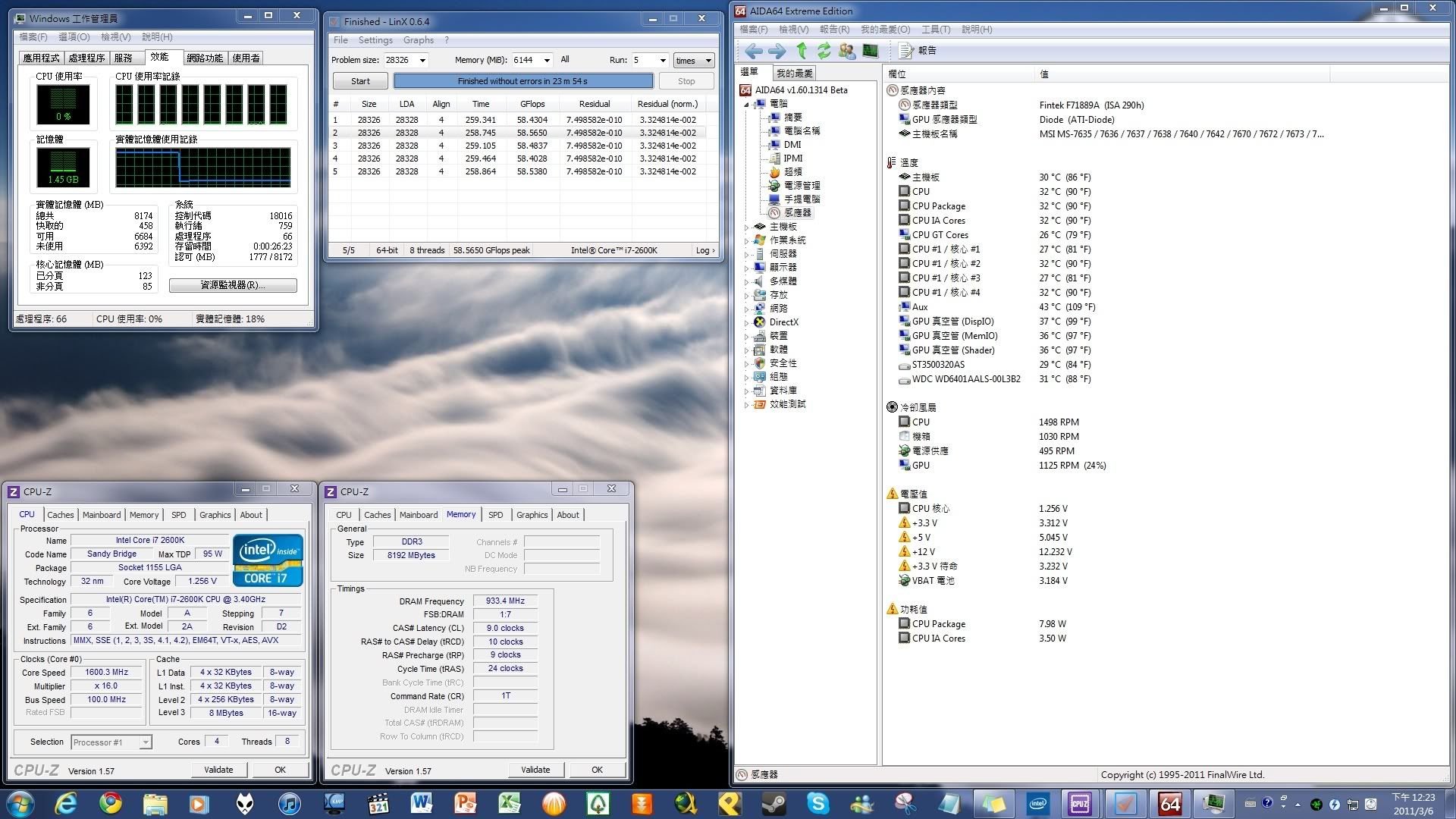This screenshot has height=819, width=1456.
Task: Click the 欄位 column header in AIDA64
Action: click(x=959, y=74)
